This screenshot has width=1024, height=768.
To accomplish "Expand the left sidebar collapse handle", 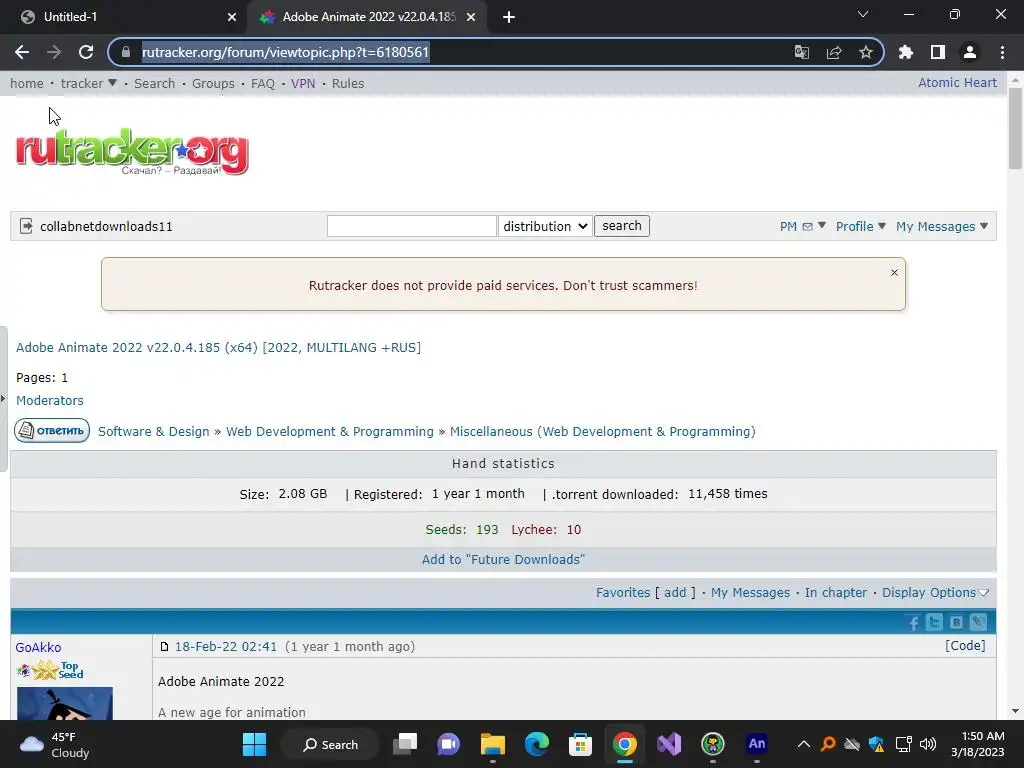I will click(3, 398).
